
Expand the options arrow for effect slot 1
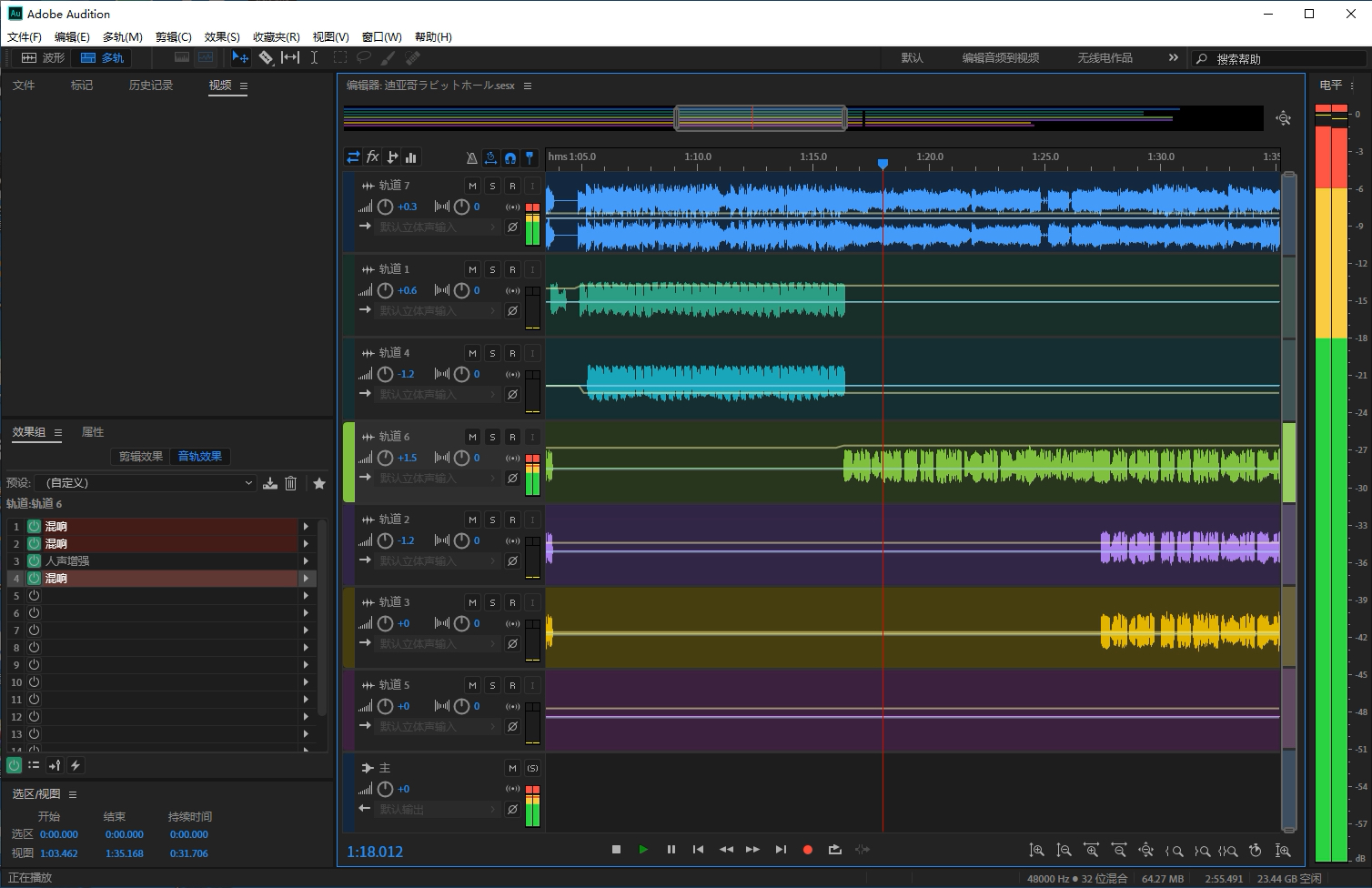point(307,526)
